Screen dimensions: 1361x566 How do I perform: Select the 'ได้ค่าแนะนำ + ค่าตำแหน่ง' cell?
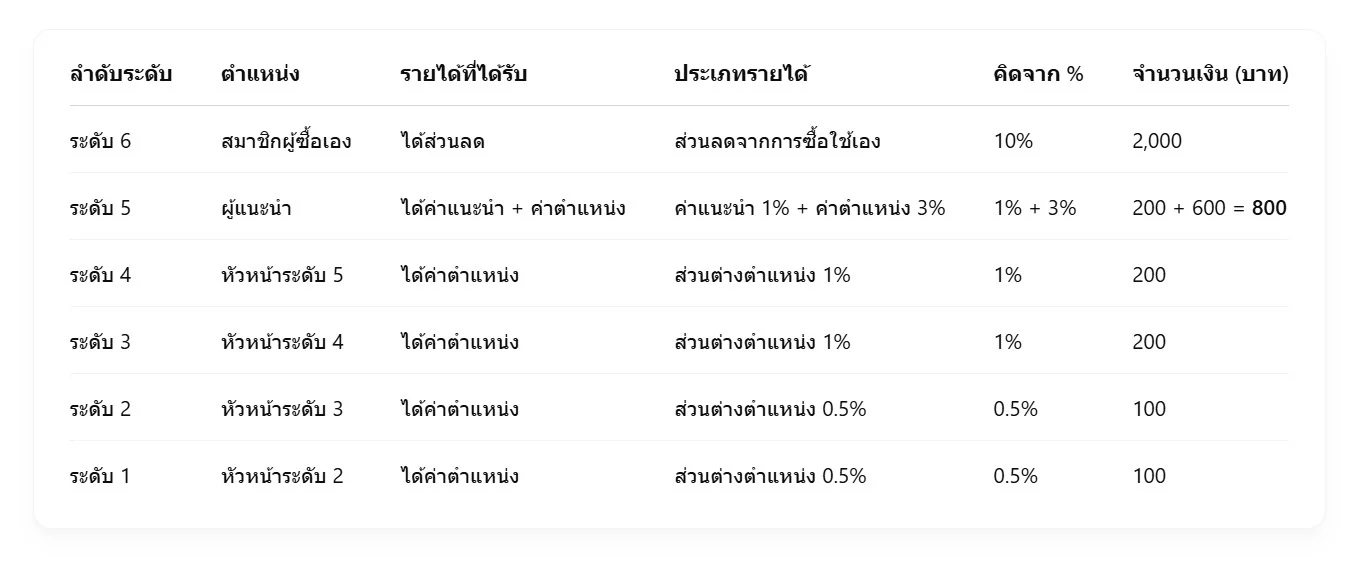click(512, 208)
